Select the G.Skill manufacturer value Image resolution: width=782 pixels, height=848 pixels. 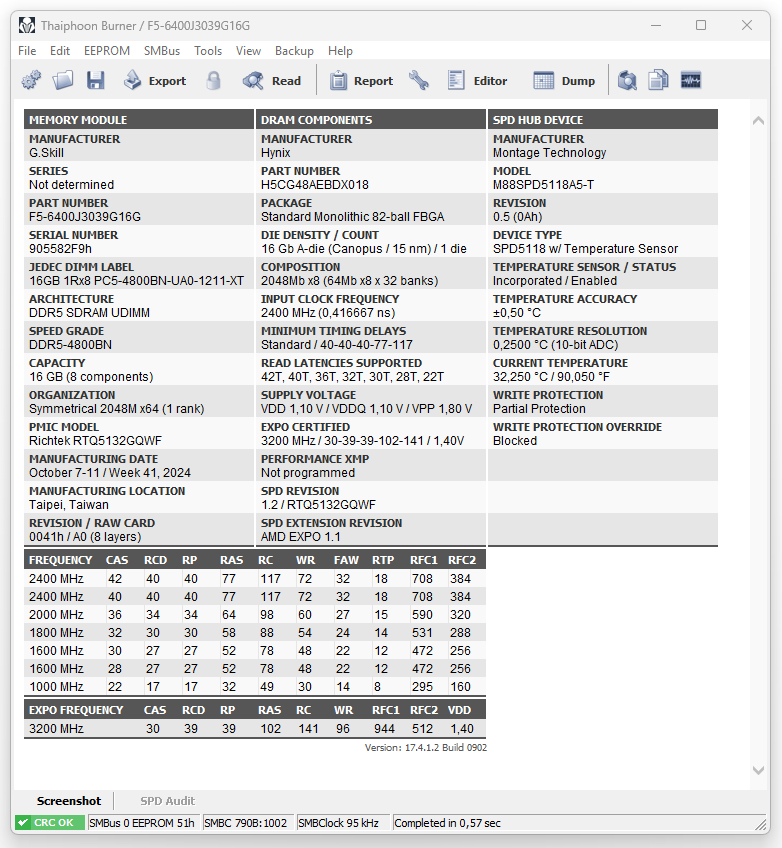(x=46, y=153)
